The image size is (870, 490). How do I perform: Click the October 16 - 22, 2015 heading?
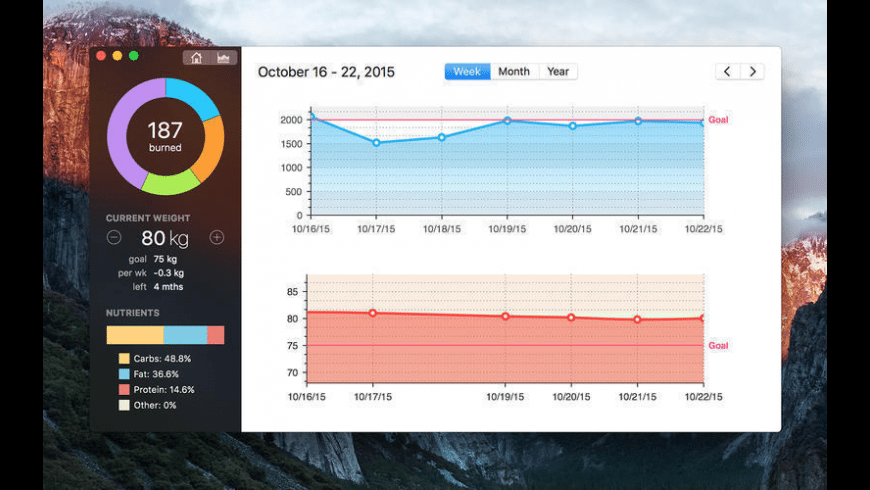pos(326,72)
